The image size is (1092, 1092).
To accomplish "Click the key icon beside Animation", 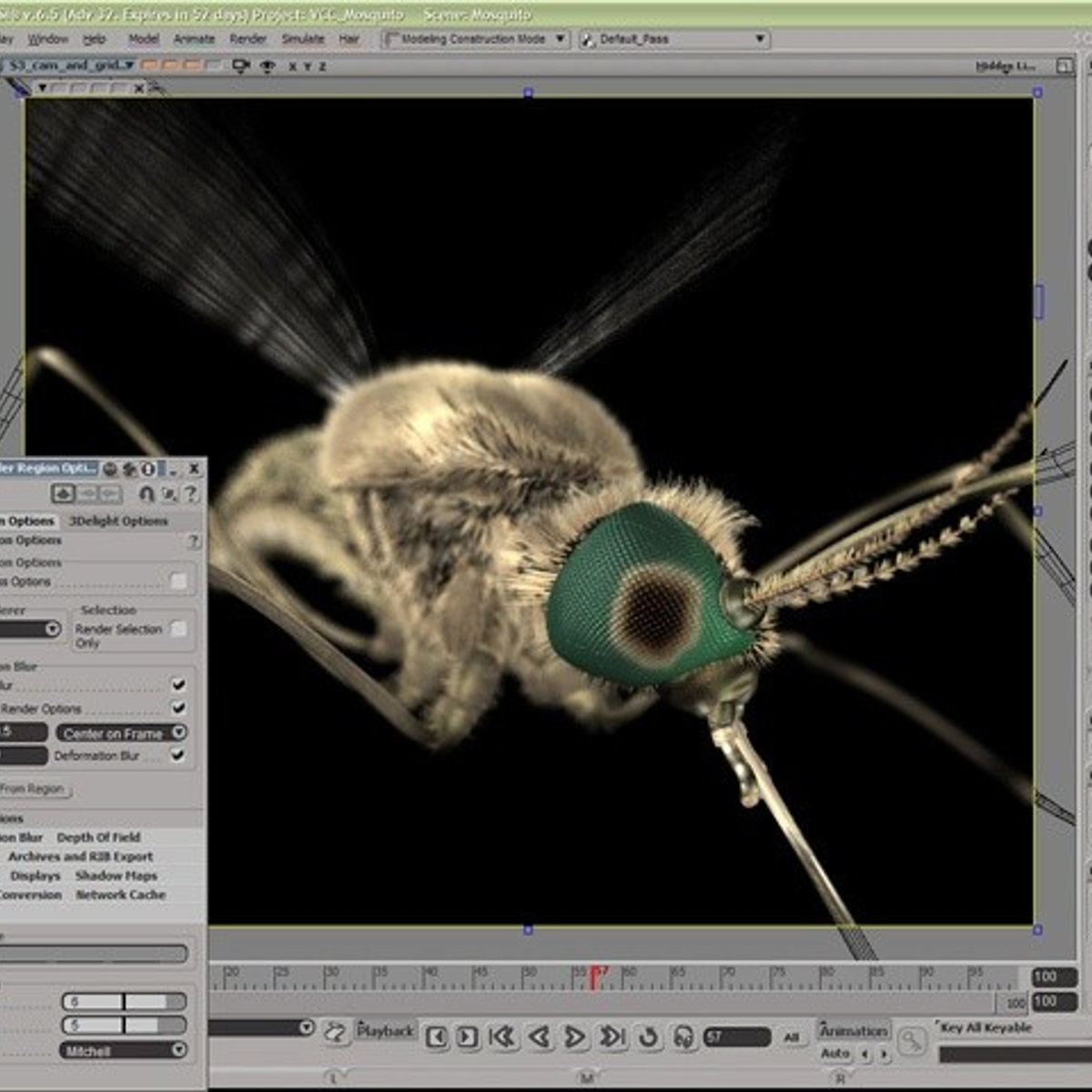I will click(x=911, y=1041).
